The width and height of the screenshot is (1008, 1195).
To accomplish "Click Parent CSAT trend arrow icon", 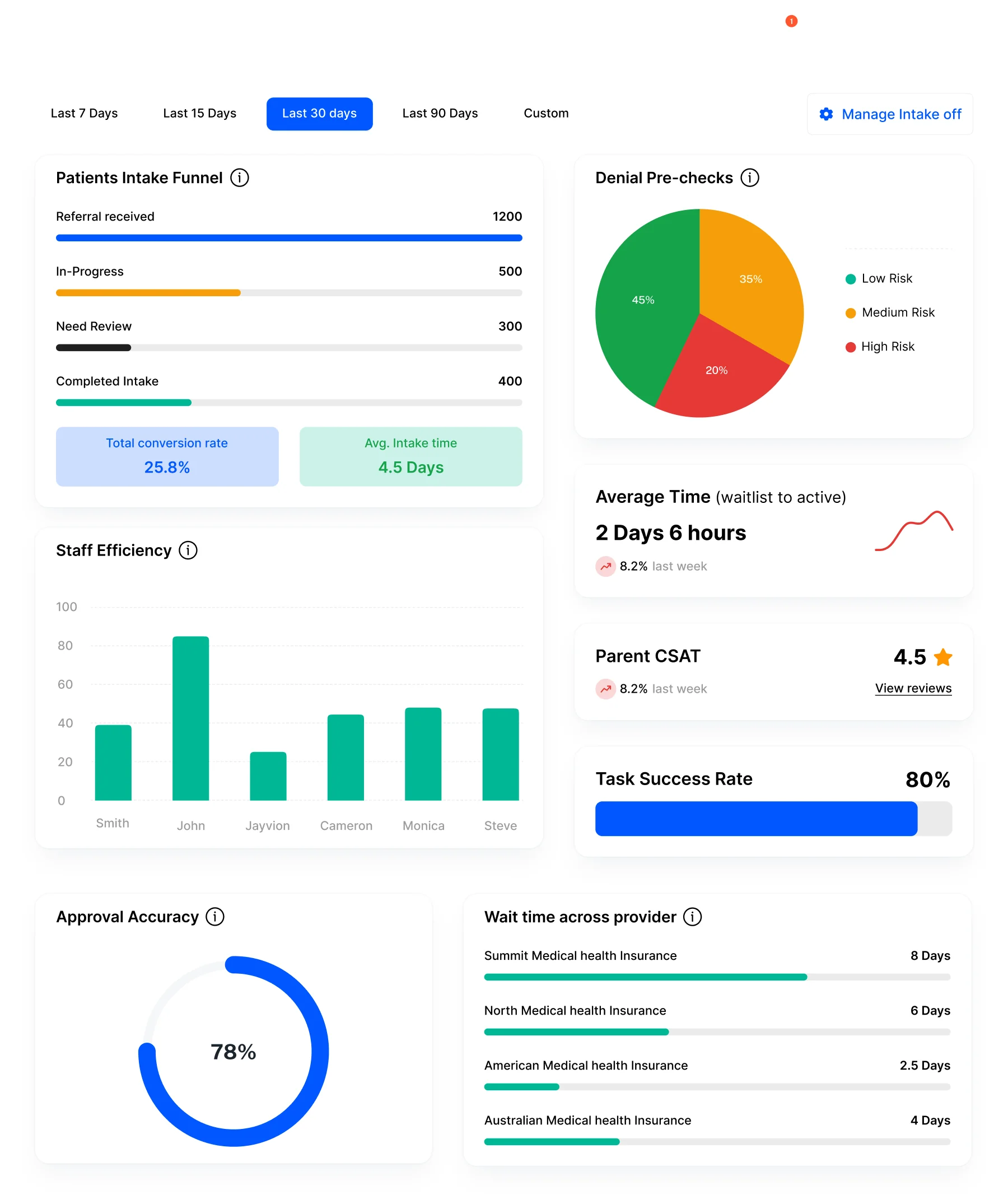I will 606,689.
